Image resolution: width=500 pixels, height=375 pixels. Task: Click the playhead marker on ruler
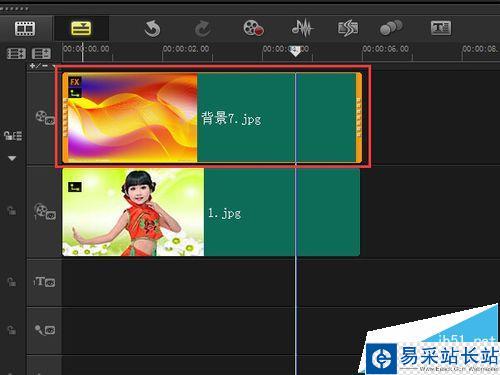(x=295, y=51)
